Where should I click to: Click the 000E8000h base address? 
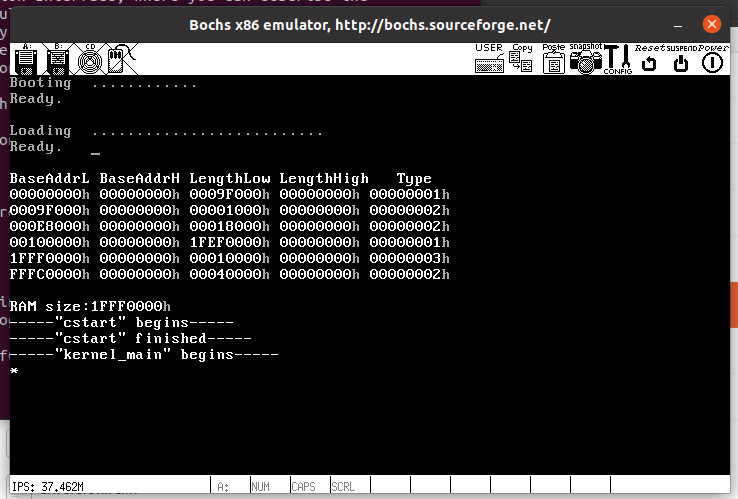point(49,226)
